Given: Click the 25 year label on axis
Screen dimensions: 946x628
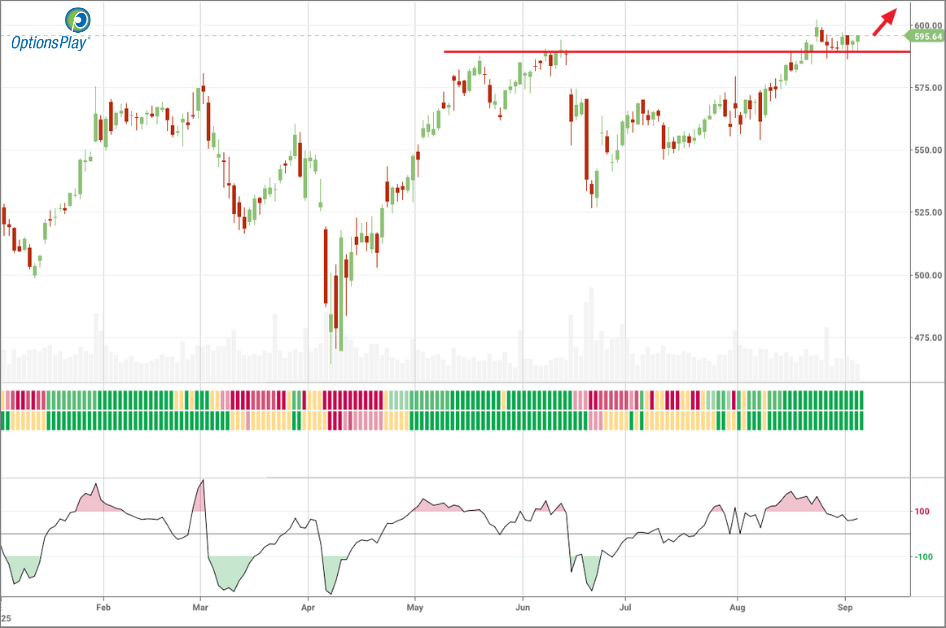Looking at the screenshot, I should [x=6, y=618].
